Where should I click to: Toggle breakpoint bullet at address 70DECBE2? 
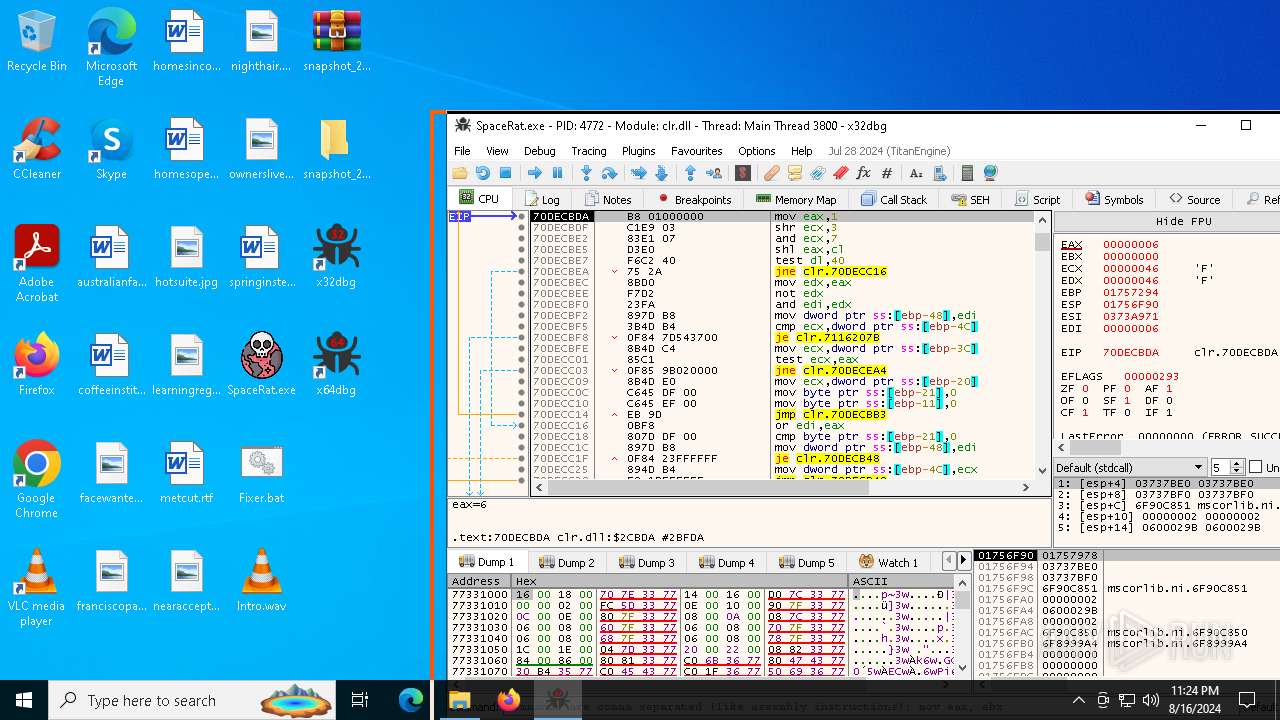pyautogui.click(x=521, y=239)
